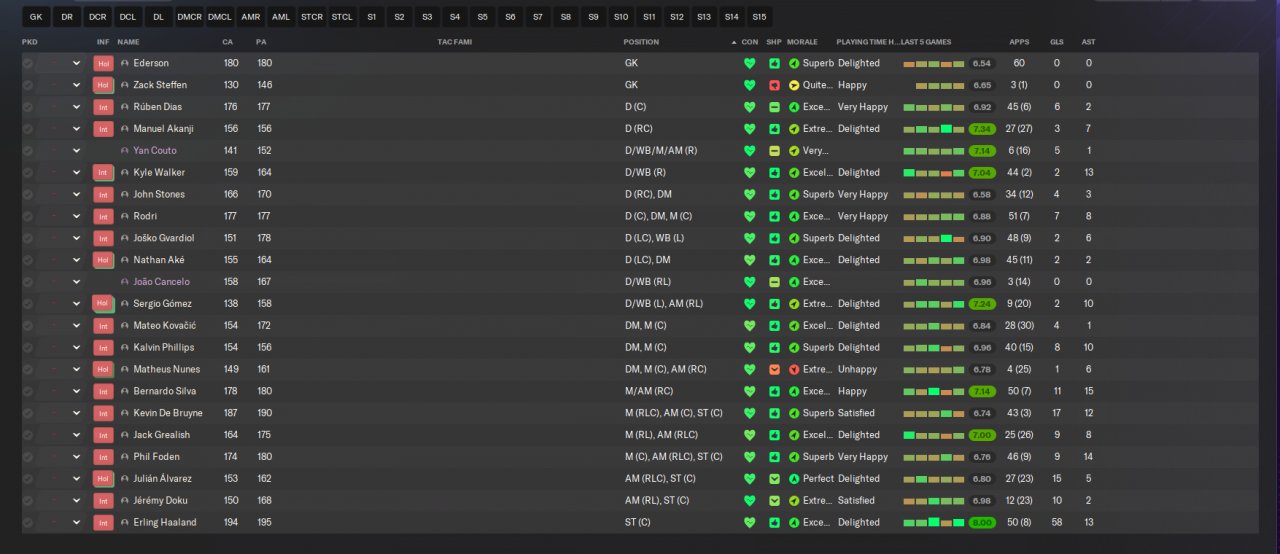This screenshot has height=554, width=1280.
Task: Sort by the APPS column header
Action: click(1019, 42)
